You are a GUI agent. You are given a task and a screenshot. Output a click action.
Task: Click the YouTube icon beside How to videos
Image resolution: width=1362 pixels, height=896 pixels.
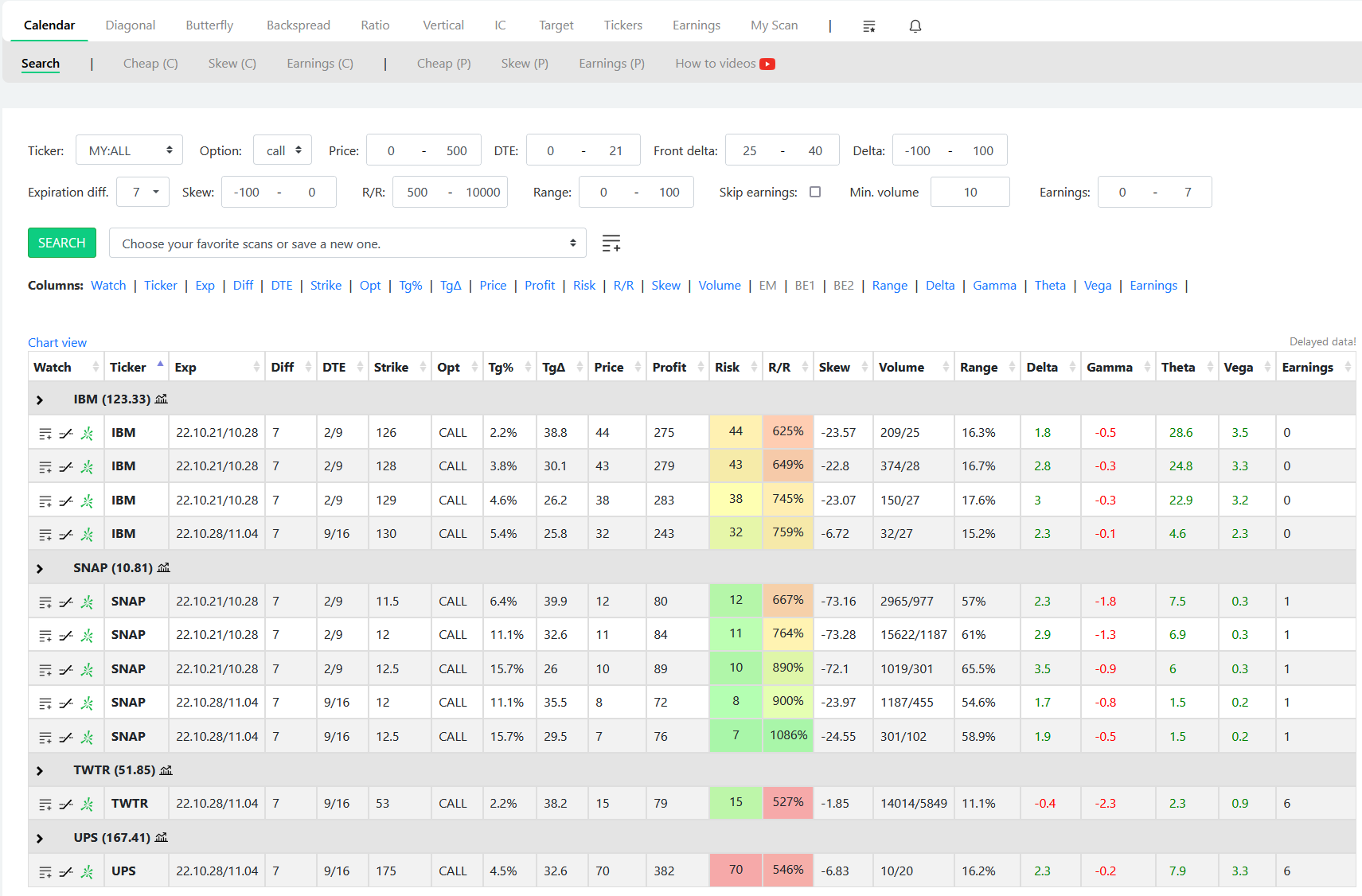(x=767, y=64)
